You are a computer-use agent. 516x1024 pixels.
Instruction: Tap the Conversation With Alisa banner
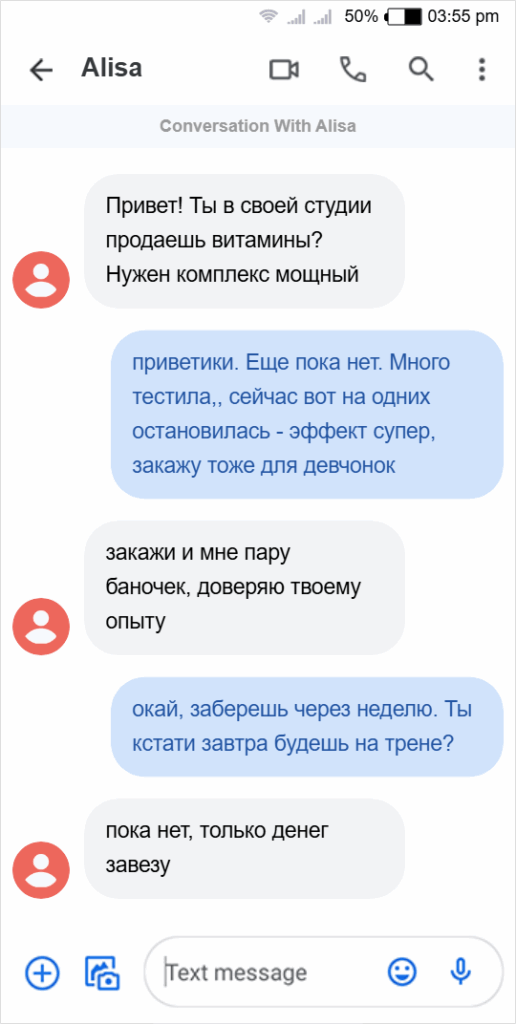click(258, 125)
